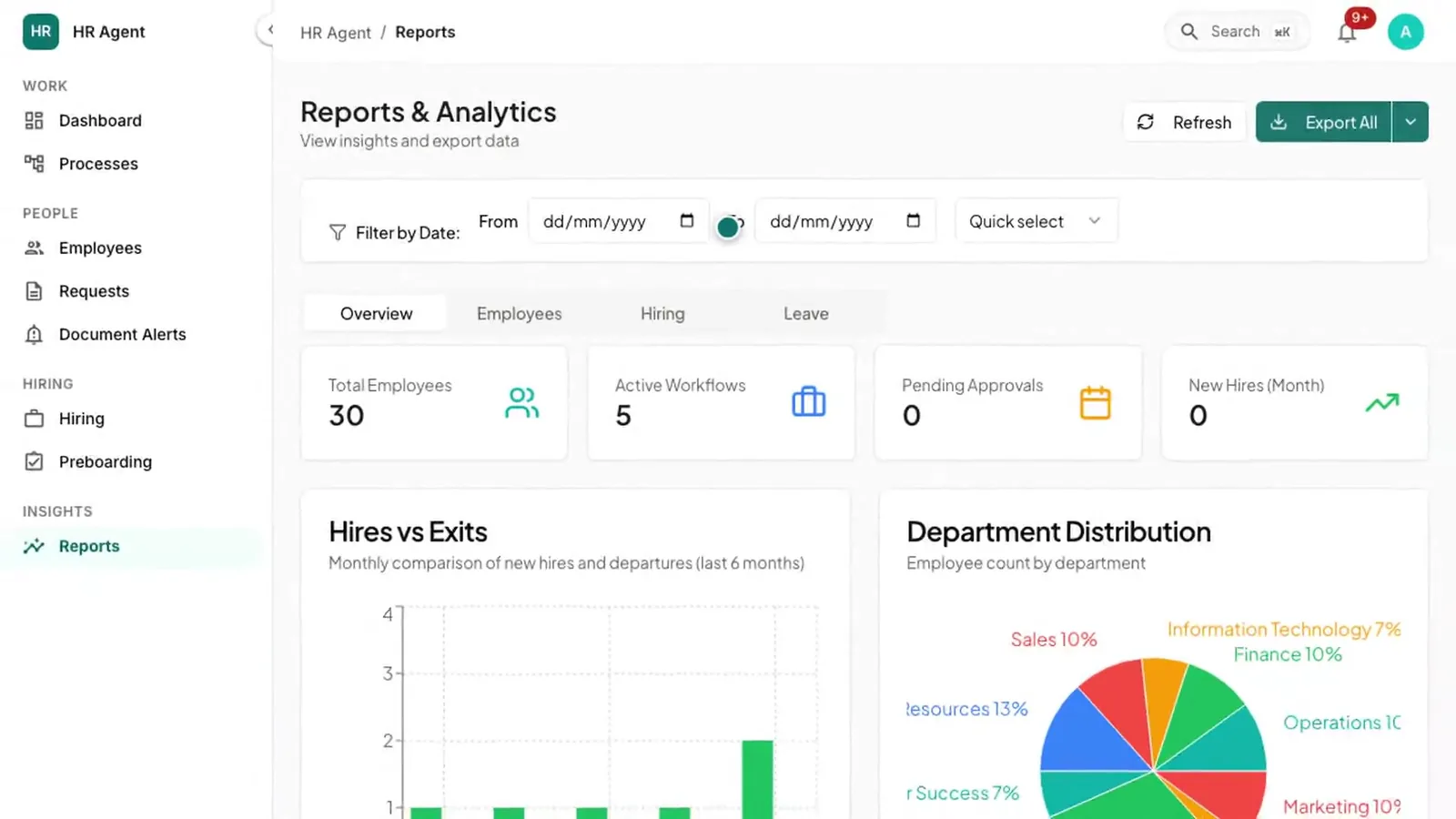Click the Refresh button

(x=1185, y=122)
